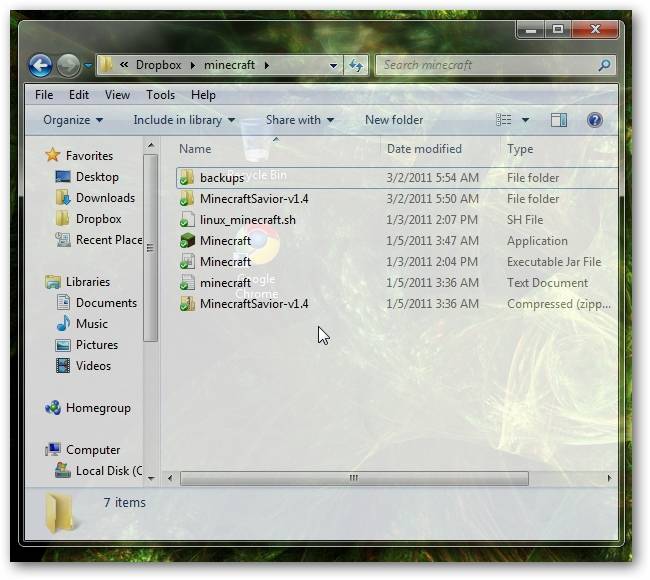
Task: Click the 7 items status text
Action: click(124, 502)
